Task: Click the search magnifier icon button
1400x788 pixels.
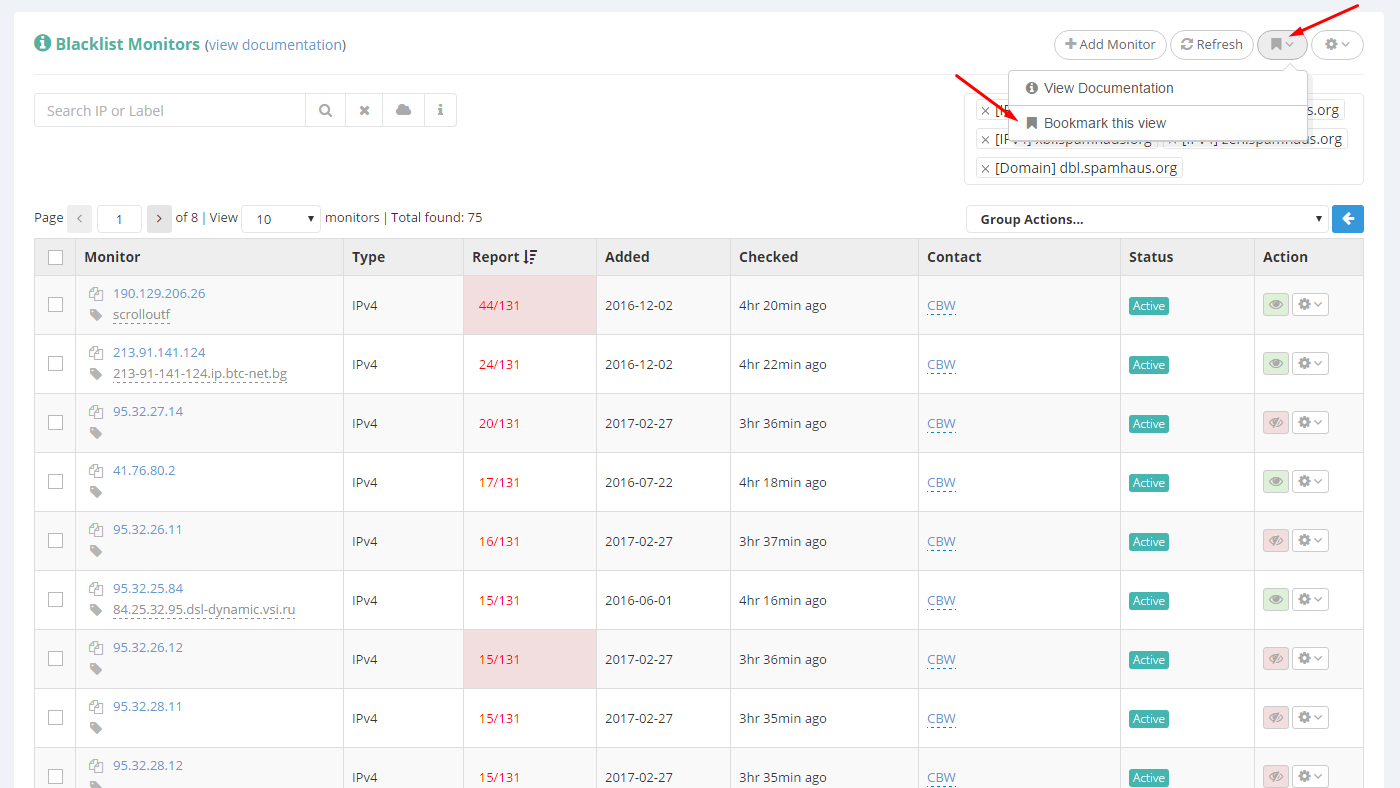Action: click(x=325, y=110)
